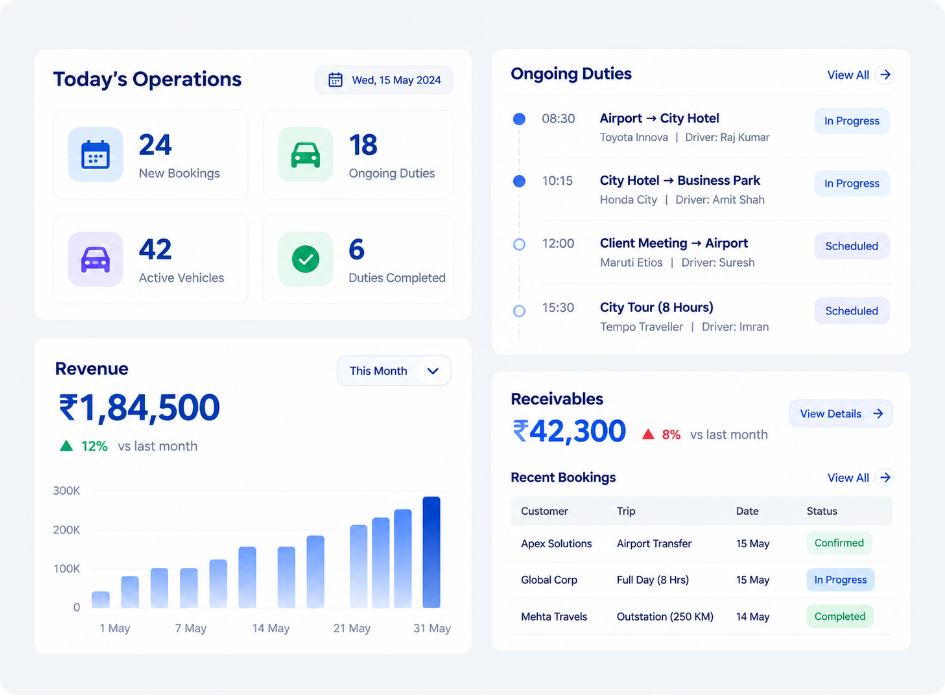Click the New Bookings calendar icon

pos(95,154)
